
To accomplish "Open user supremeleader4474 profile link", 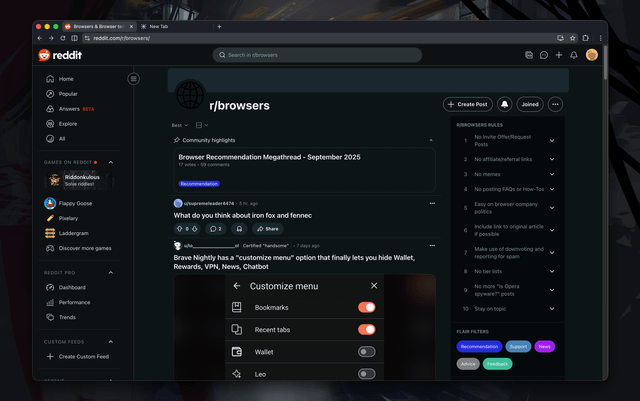I will tap(209, 203).
